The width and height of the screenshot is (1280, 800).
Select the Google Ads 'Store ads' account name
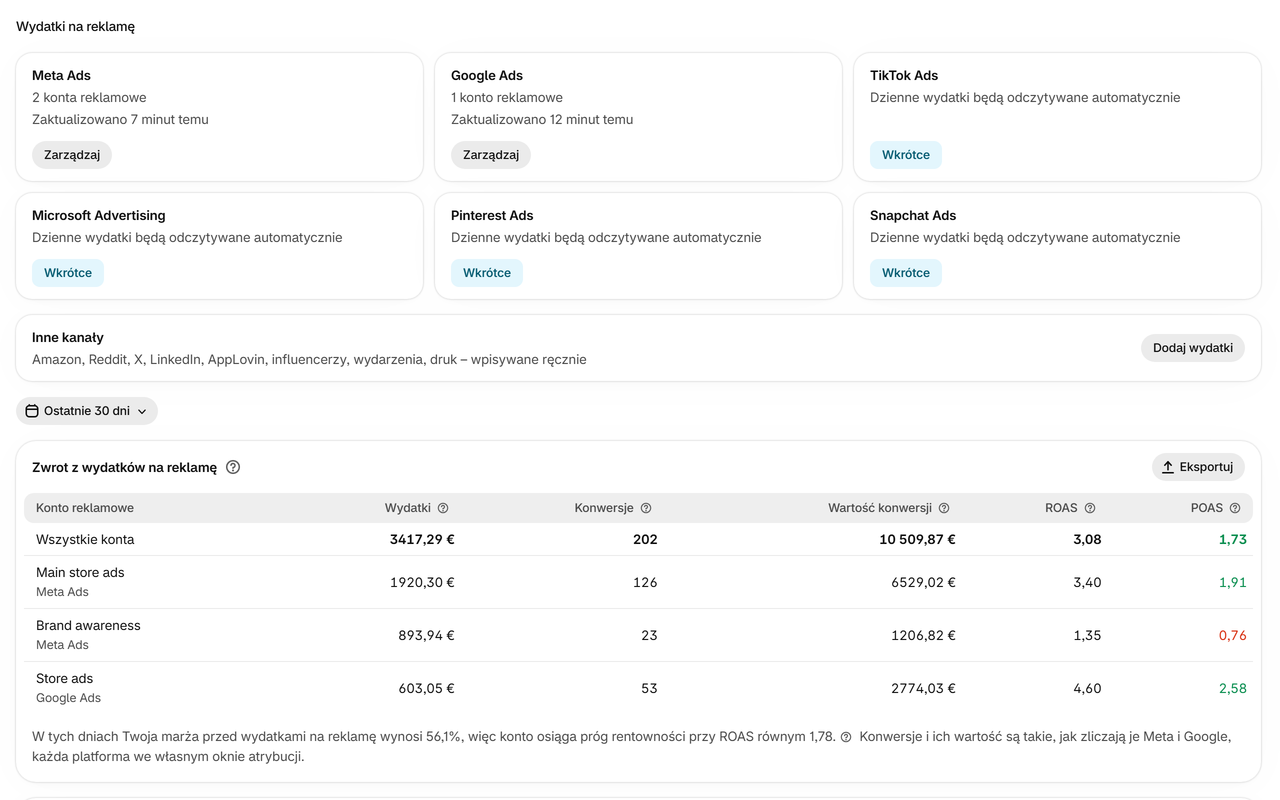point(64,678)
